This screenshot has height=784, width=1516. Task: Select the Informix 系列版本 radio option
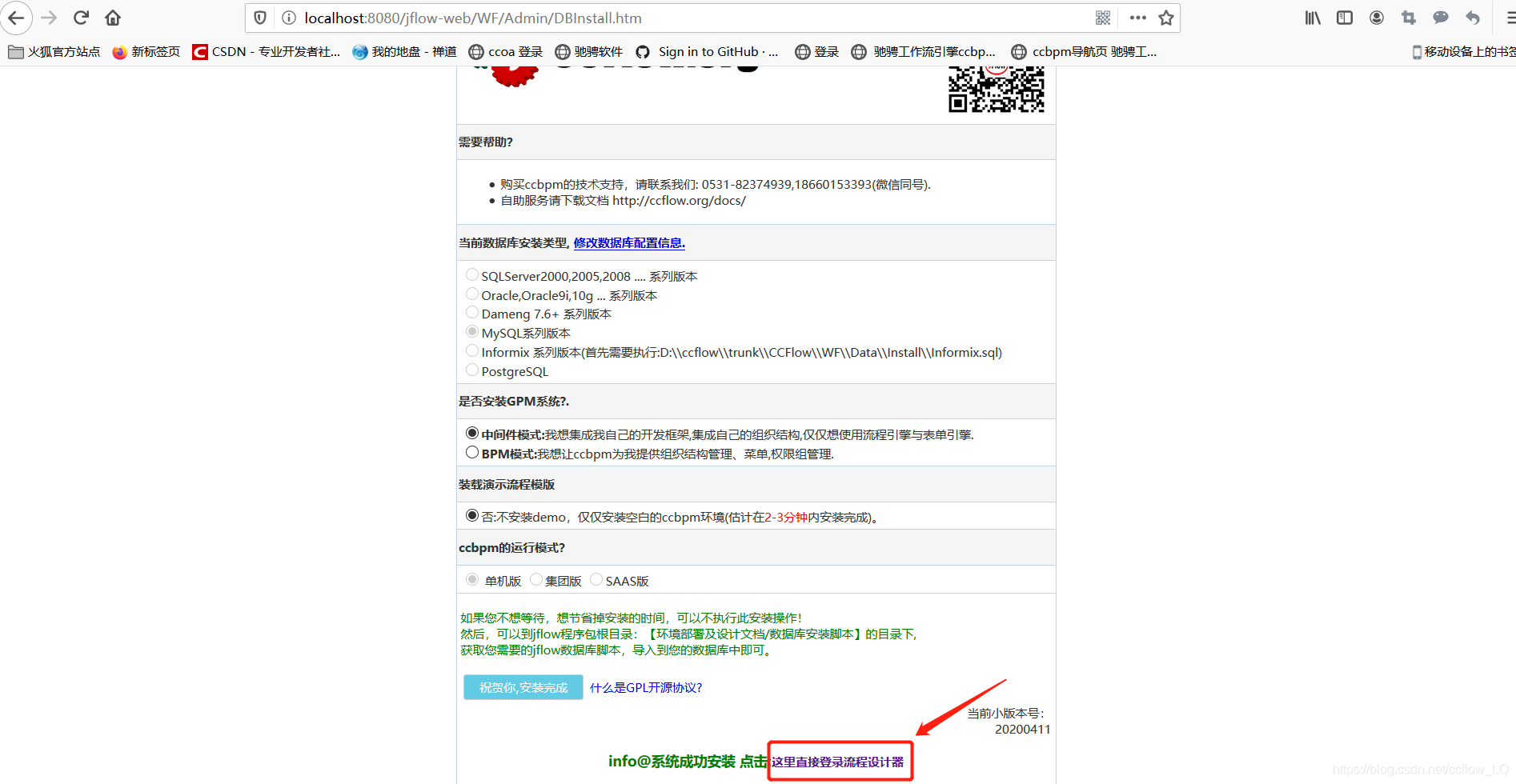(472, 351)
